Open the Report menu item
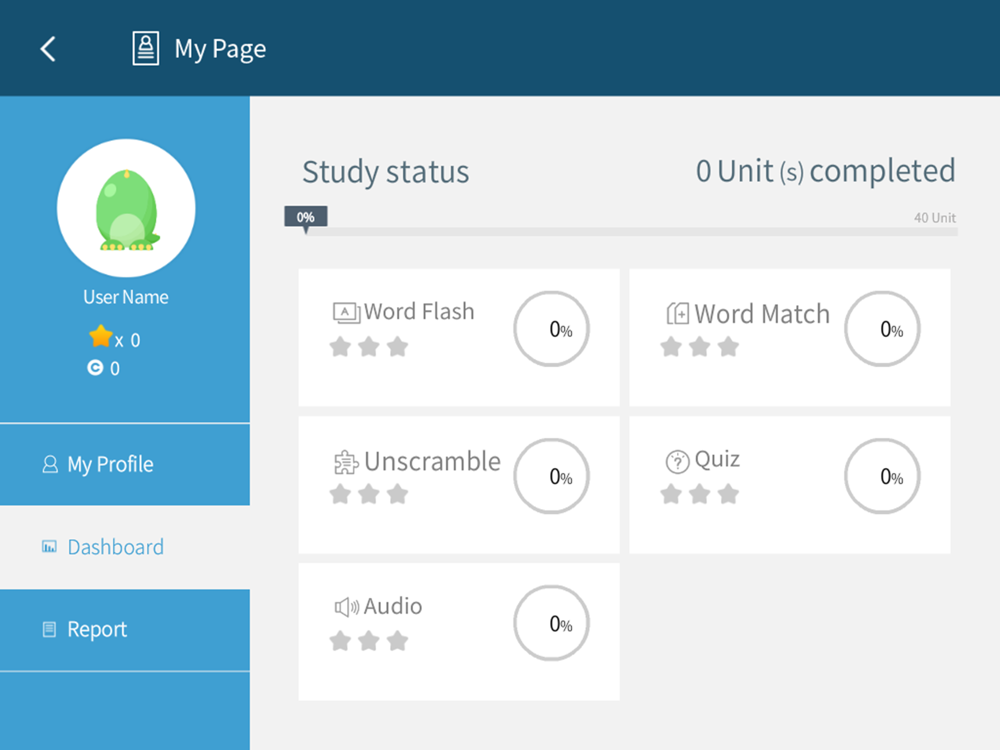The height and width of the screenshot is (750, 1000). tap(125, 629)
